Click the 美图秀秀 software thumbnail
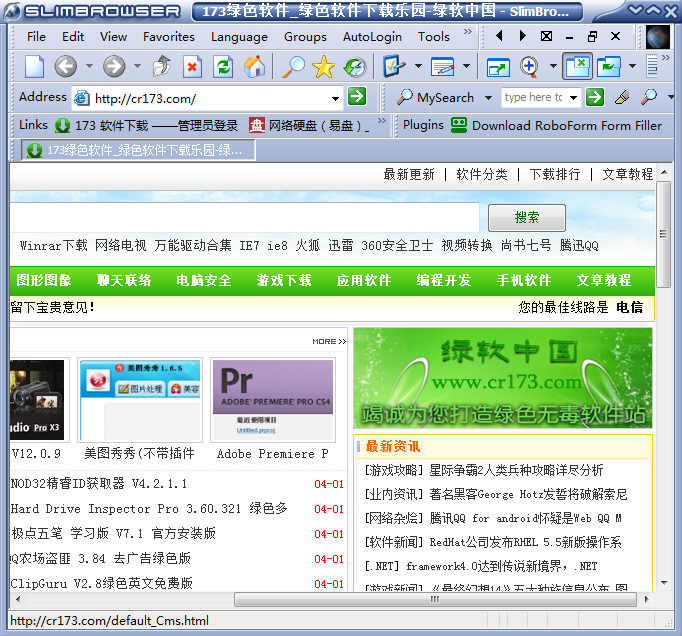 pos(140,399)
